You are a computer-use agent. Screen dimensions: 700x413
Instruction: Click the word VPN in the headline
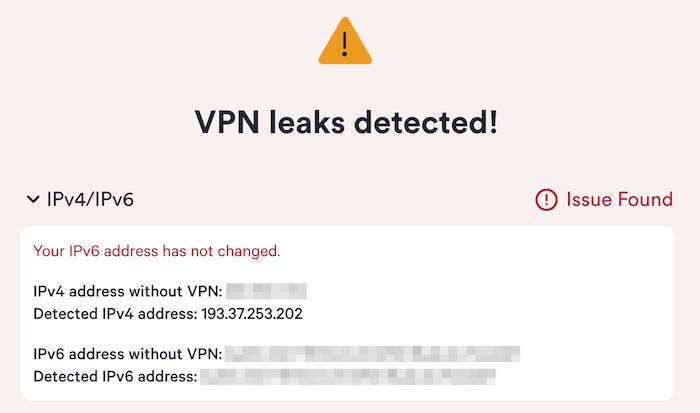coord(227,122)
